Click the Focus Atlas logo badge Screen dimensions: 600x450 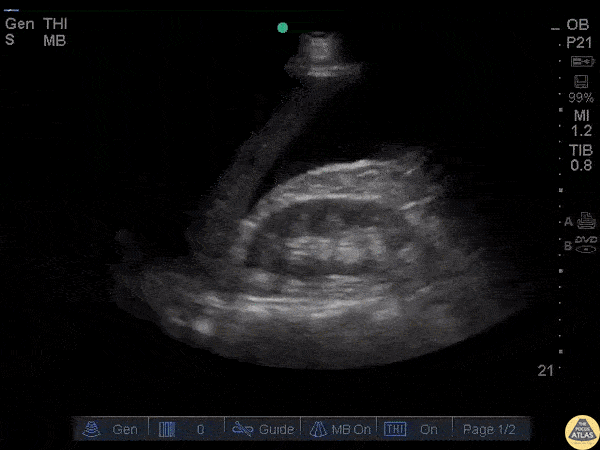(x=582, y=432)
